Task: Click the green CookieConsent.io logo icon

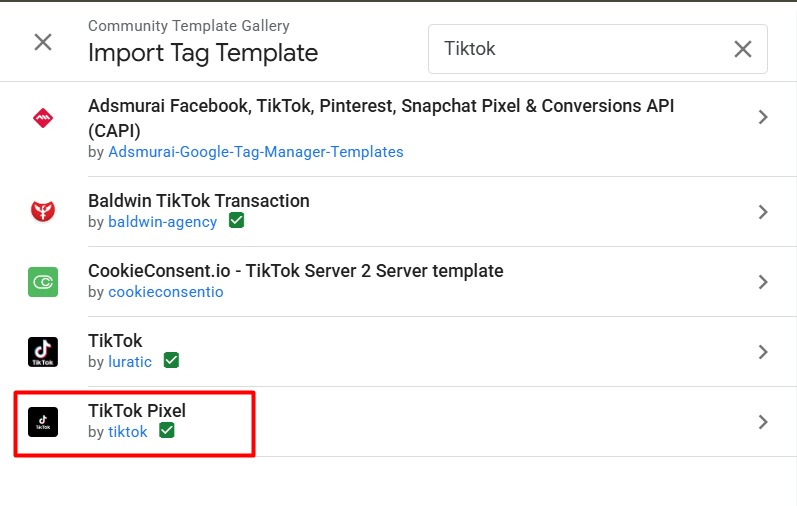Action: click(x=43, y=282)
